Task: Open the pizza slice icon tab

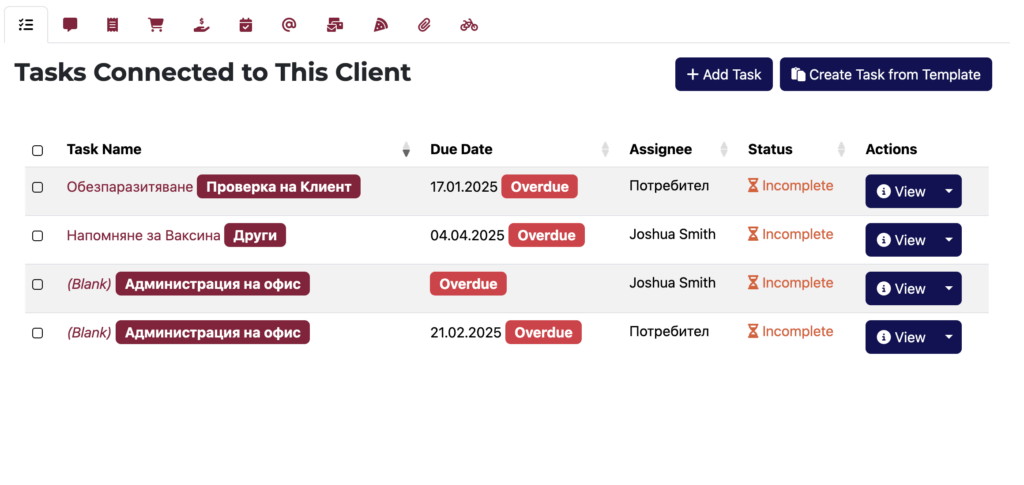Action: (380, 25)
